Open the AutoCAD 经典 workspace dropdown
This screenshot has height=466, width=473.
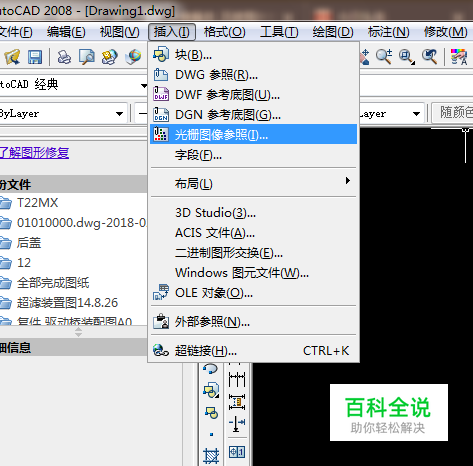click(144, 85)
